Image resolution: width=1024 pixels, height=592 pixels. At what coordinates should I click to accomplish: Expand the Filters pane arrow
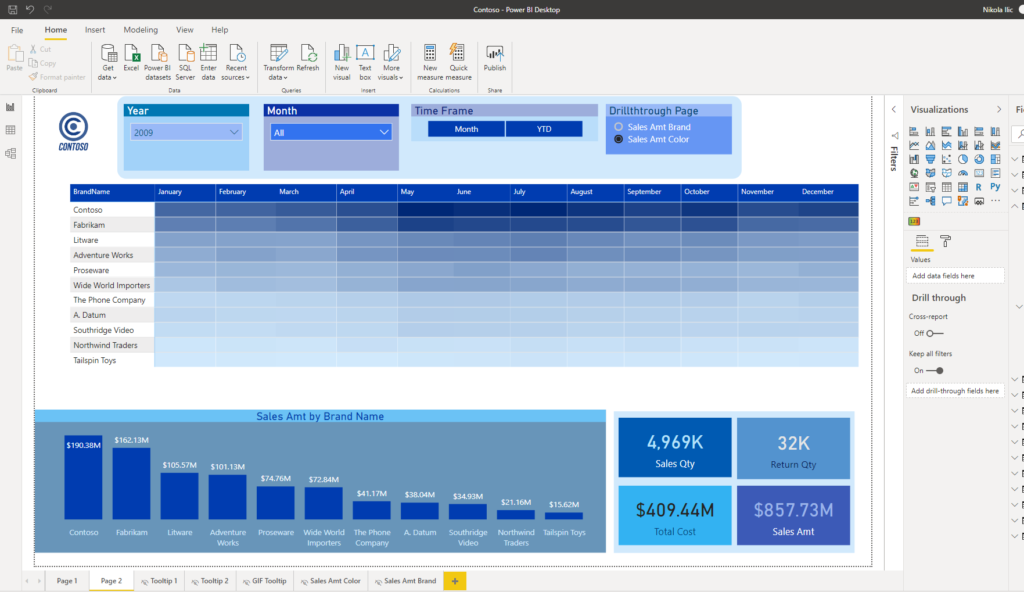pos(894,110)
